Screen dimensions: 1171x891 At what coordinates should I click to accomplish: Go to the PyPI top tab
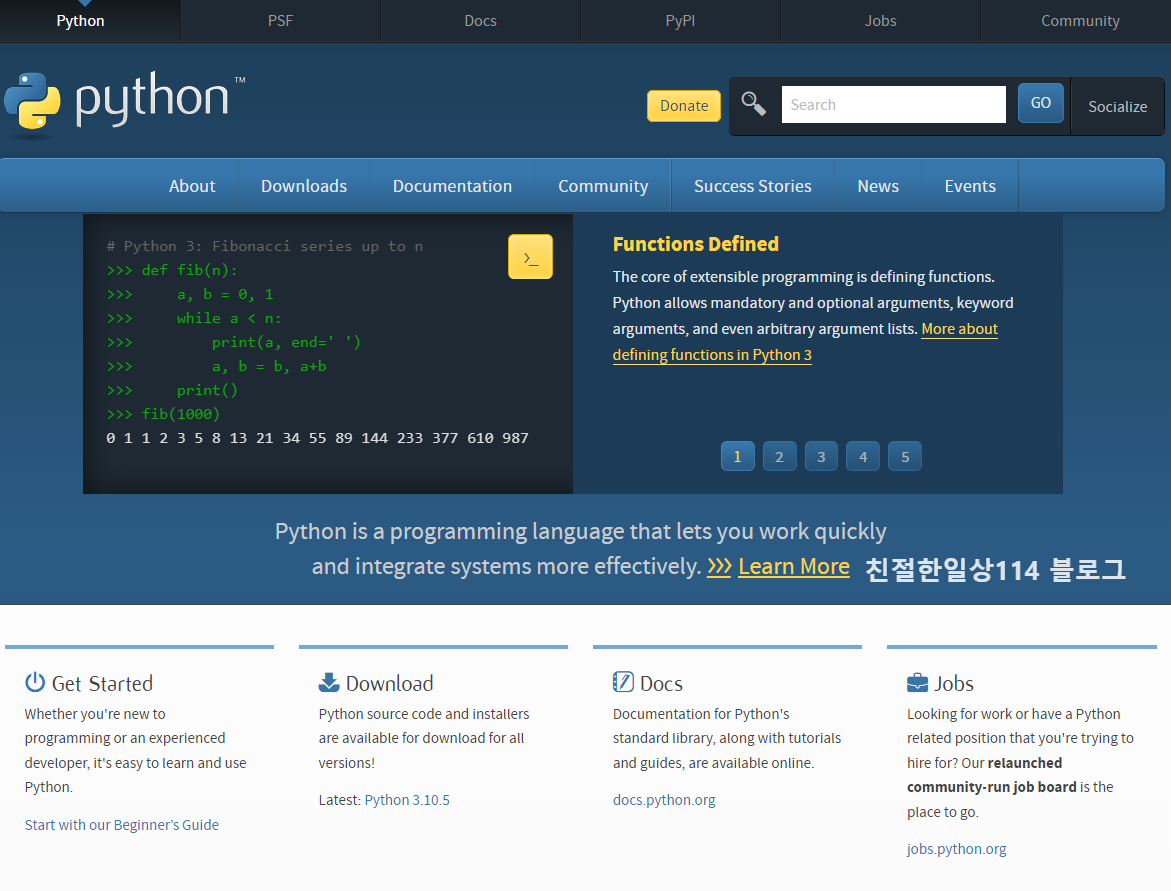(680, 21)
